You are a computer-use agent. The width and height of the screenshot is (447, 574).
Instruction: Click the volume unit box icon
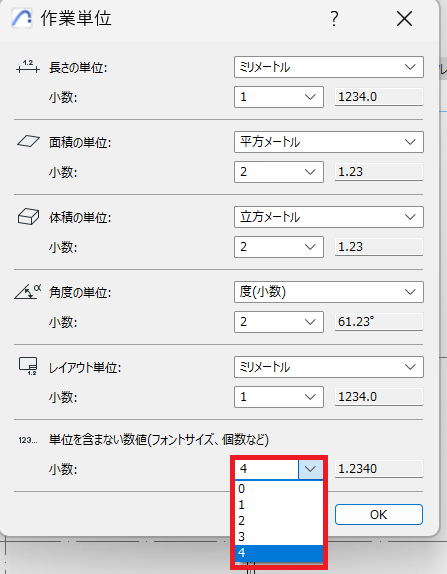click(x=28, y=216)
